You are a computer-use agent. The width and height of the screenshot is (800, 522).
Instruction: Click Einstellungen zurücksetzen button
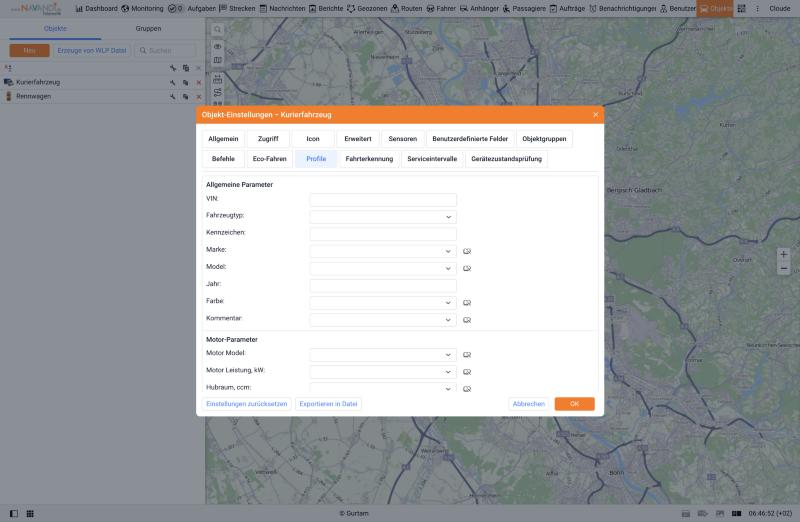coord(246,404)
